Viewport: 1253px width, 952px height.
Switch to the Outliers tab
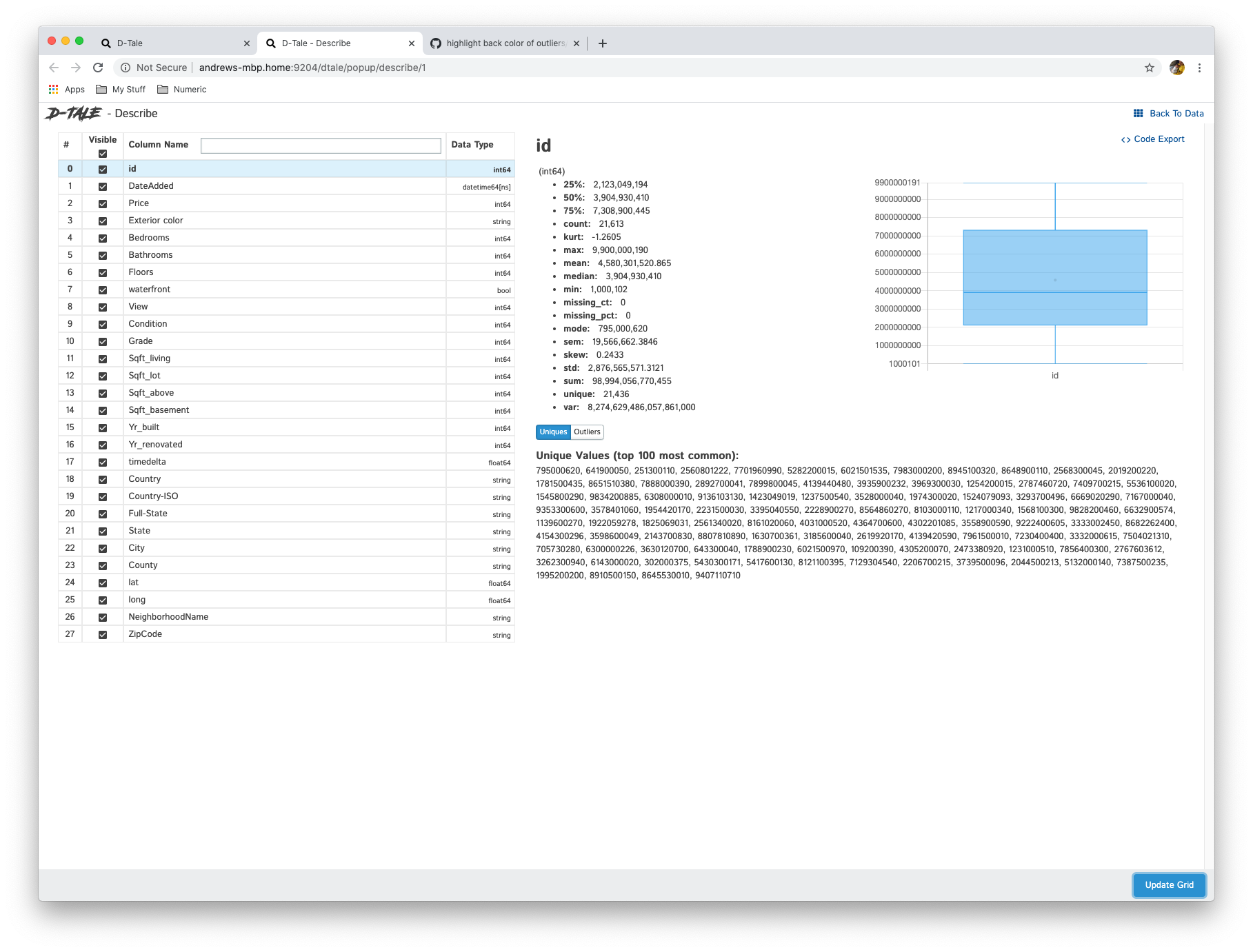587,432
